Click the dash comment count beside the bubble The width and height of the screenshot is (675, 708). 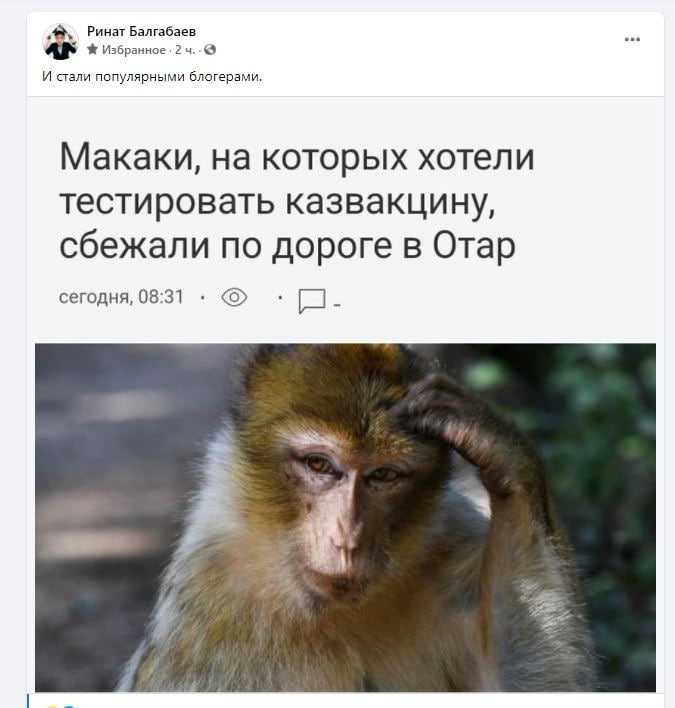click(x=337, y=306)
